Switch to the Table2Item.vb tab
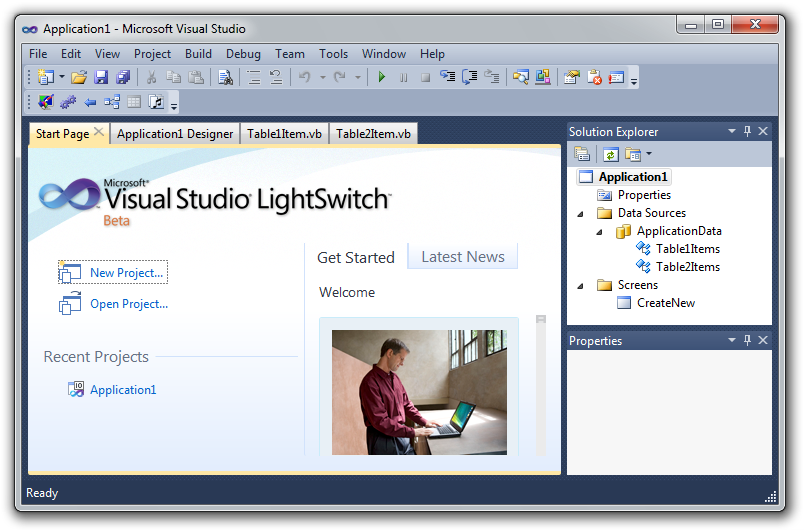The height and width of the screenshot is (530, 804). coord(373,134)
